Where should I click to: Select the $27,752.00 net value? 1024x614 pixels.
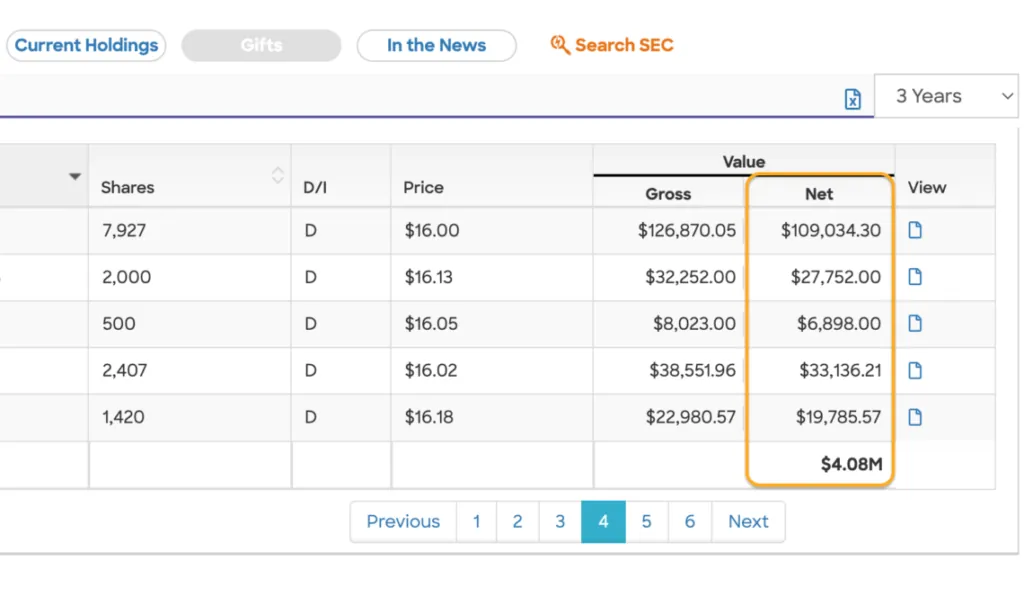836,277
